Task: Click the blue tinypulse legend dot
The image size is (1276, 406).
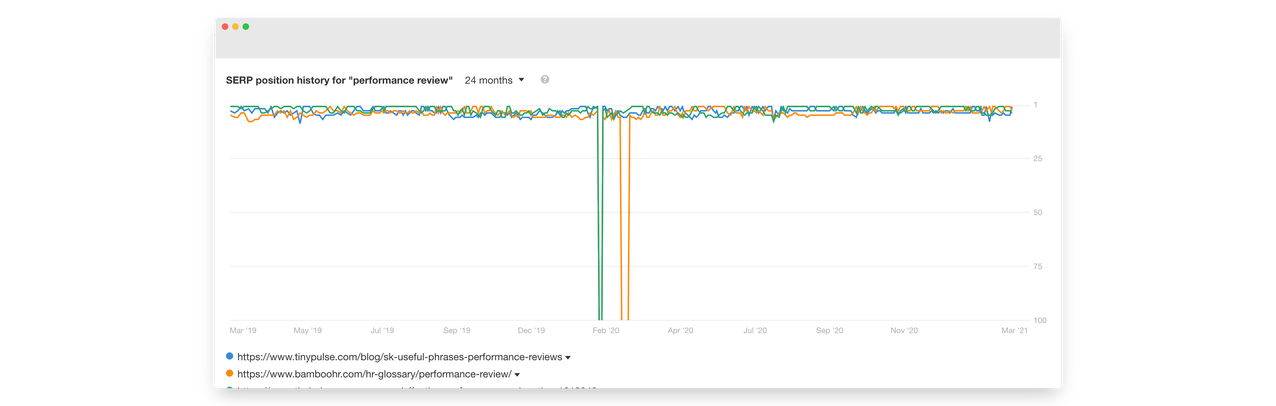Action: tap(230, 356)
